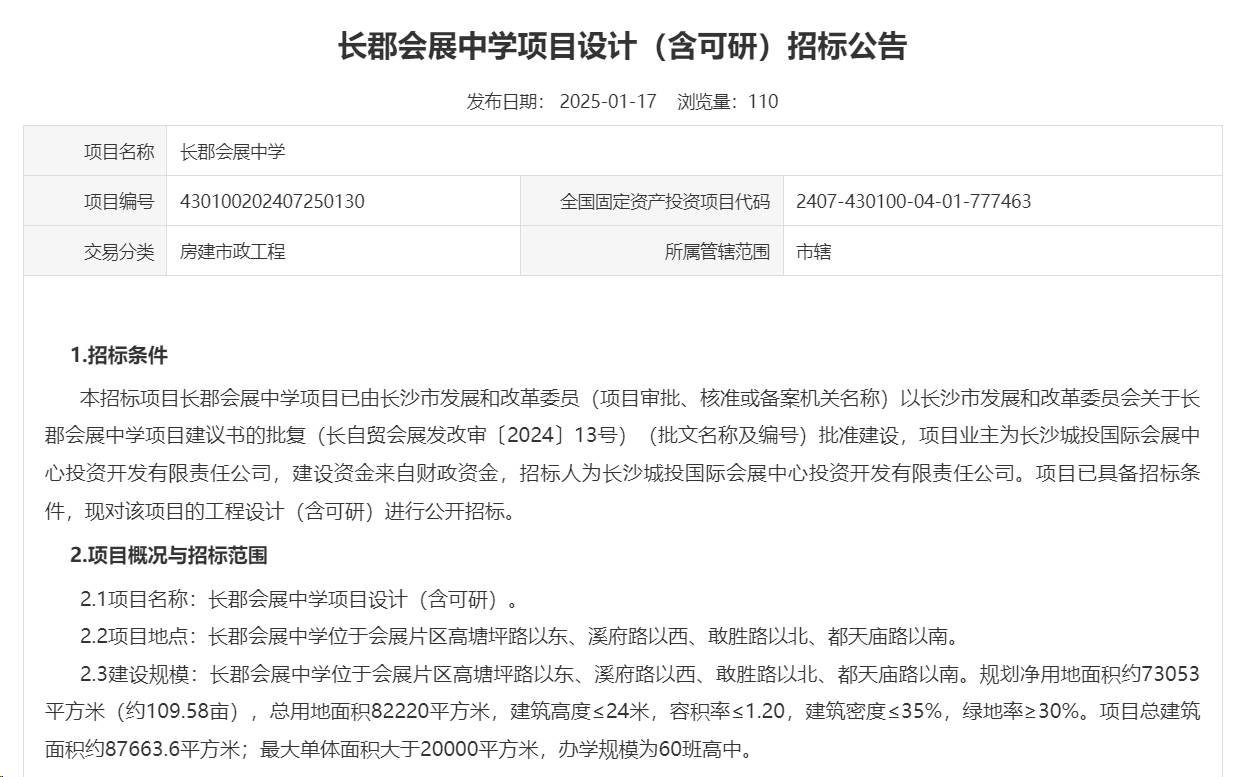Image resolution: width=1245 pixels, height=777 pixels.
Task: Click the page title 长郡会展中学项目设计（含可研）招标公告
Action: 622,47
